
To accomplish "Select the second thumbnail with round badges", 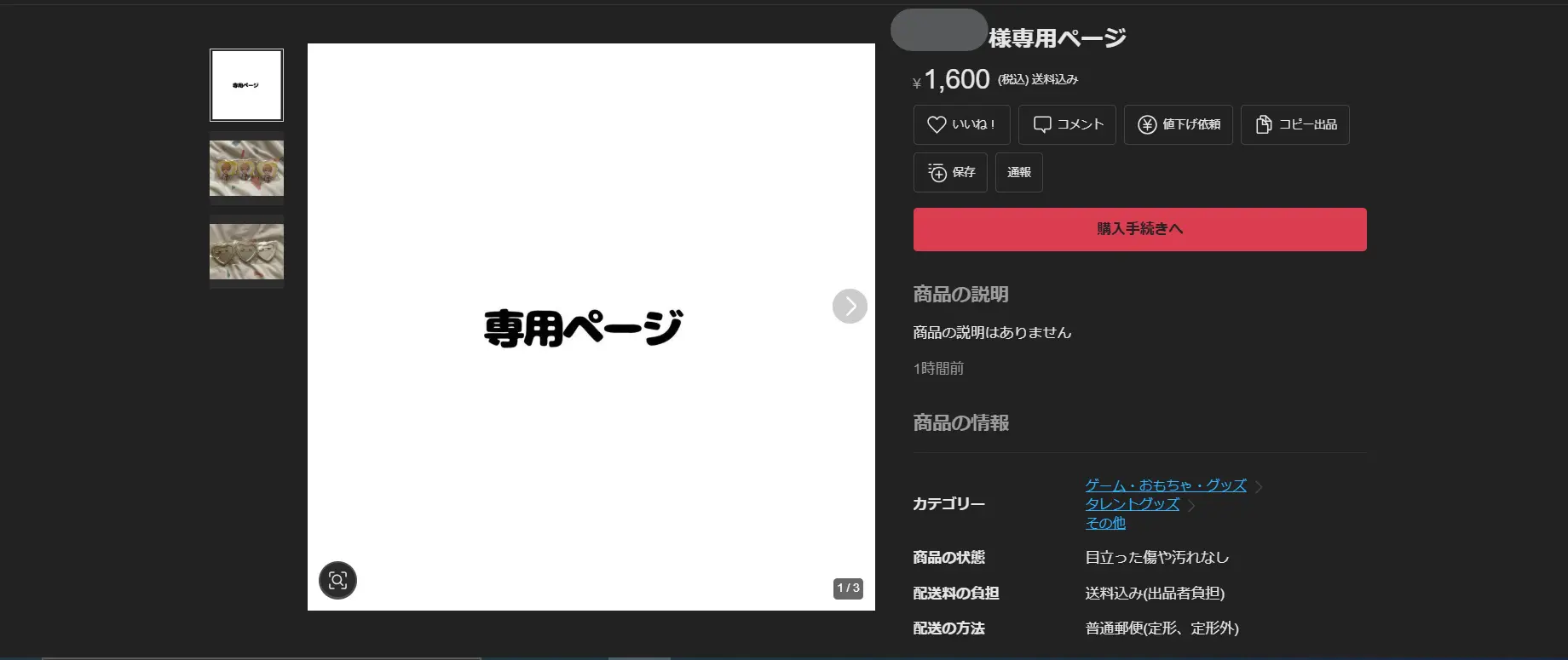I will coord(246,169).
